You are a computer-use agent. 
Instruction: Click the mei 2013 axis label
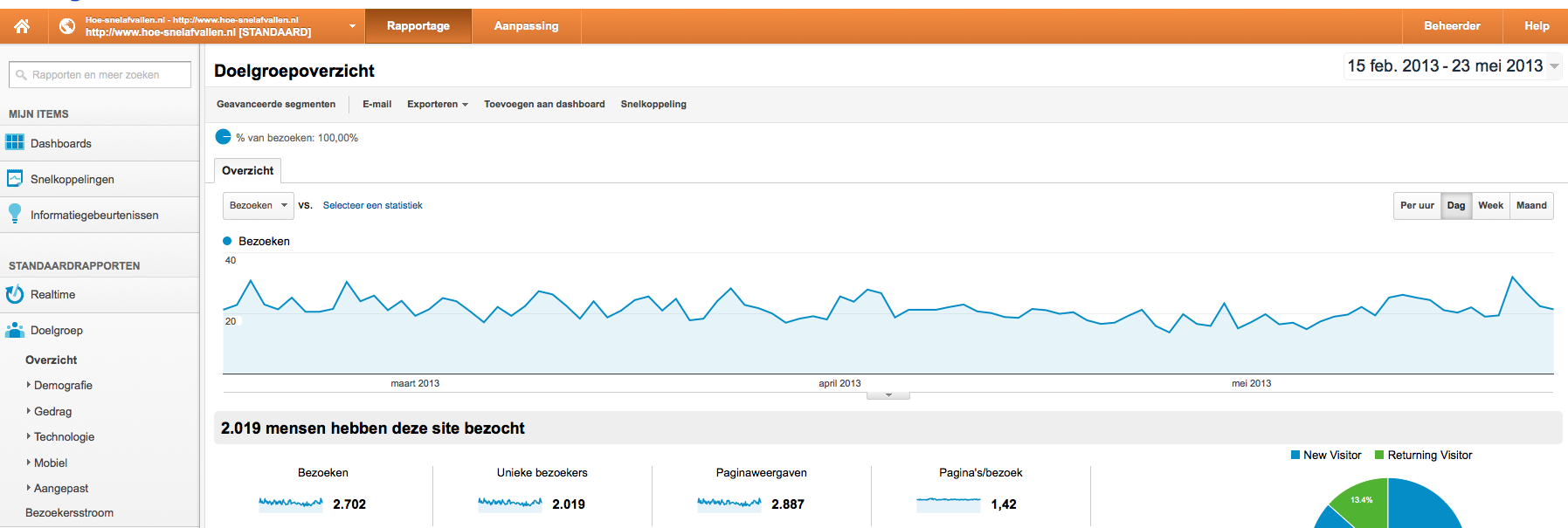click(x=1251, y=383)
